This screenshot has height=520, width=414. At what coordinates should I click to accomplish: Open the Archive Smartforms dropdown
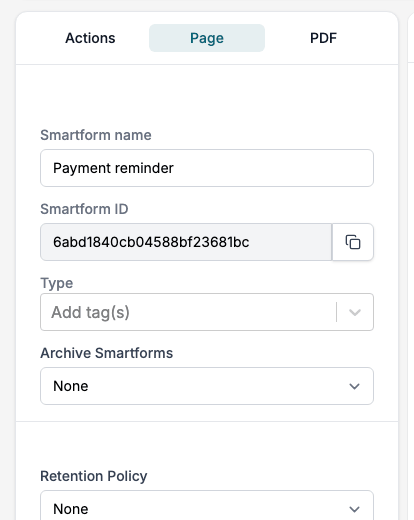(x=207, y=386)
